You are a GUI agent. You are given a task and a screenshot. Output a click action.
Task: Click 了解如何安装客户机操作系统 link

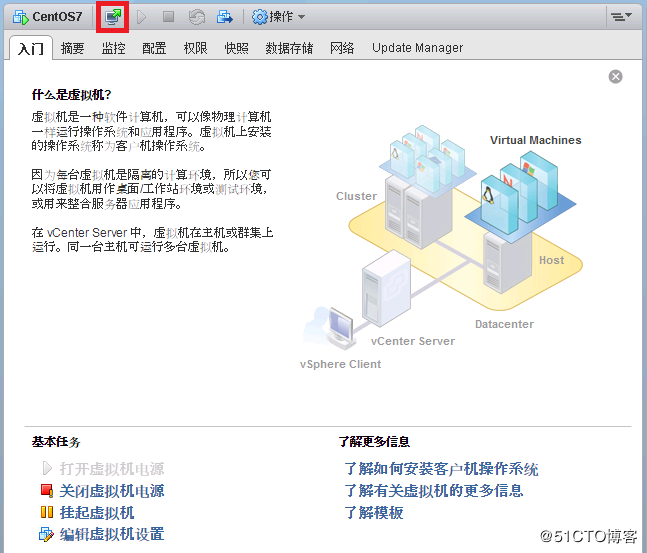[x=441, y=469]
